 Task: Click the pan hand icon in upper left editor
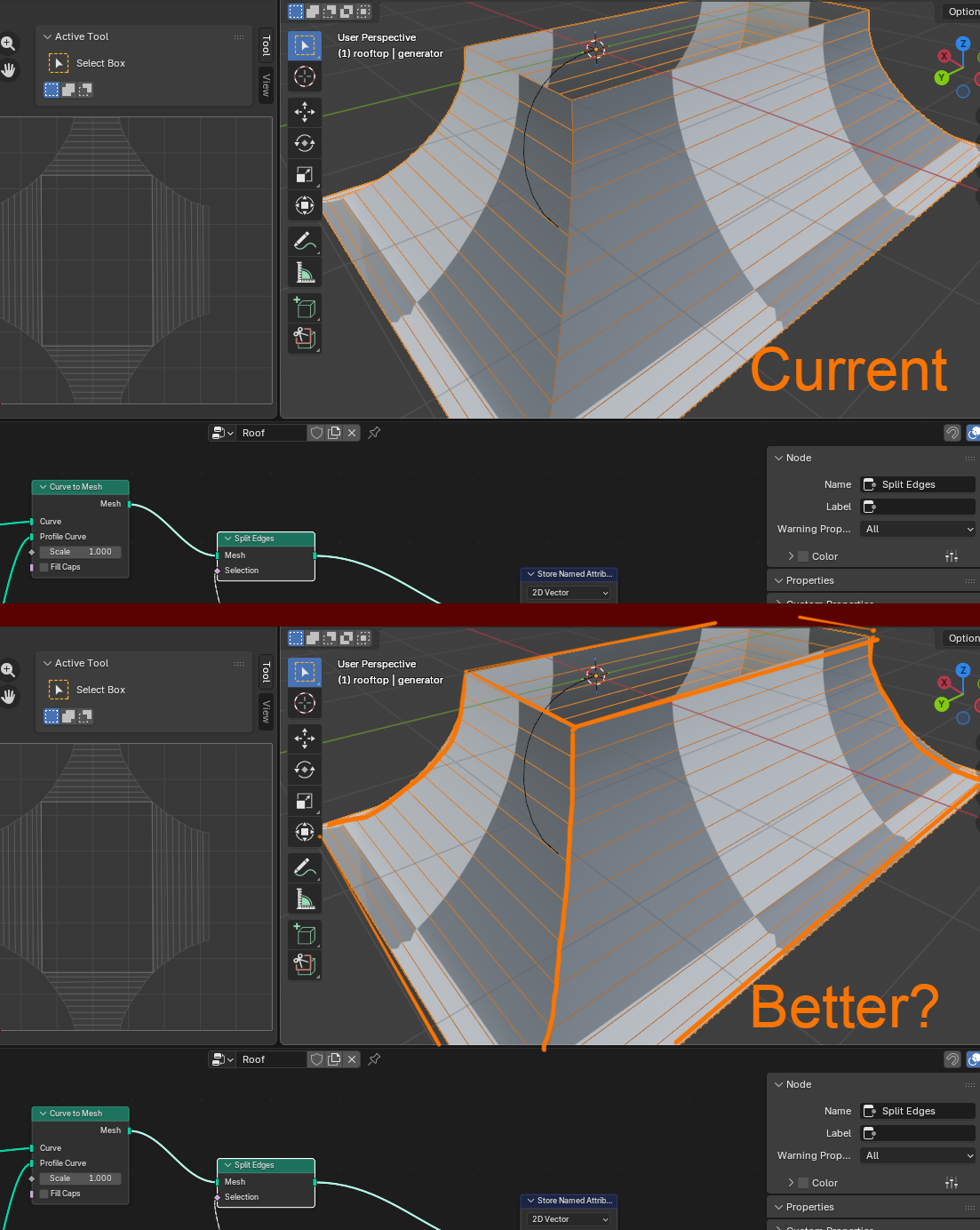click(8, 69)
